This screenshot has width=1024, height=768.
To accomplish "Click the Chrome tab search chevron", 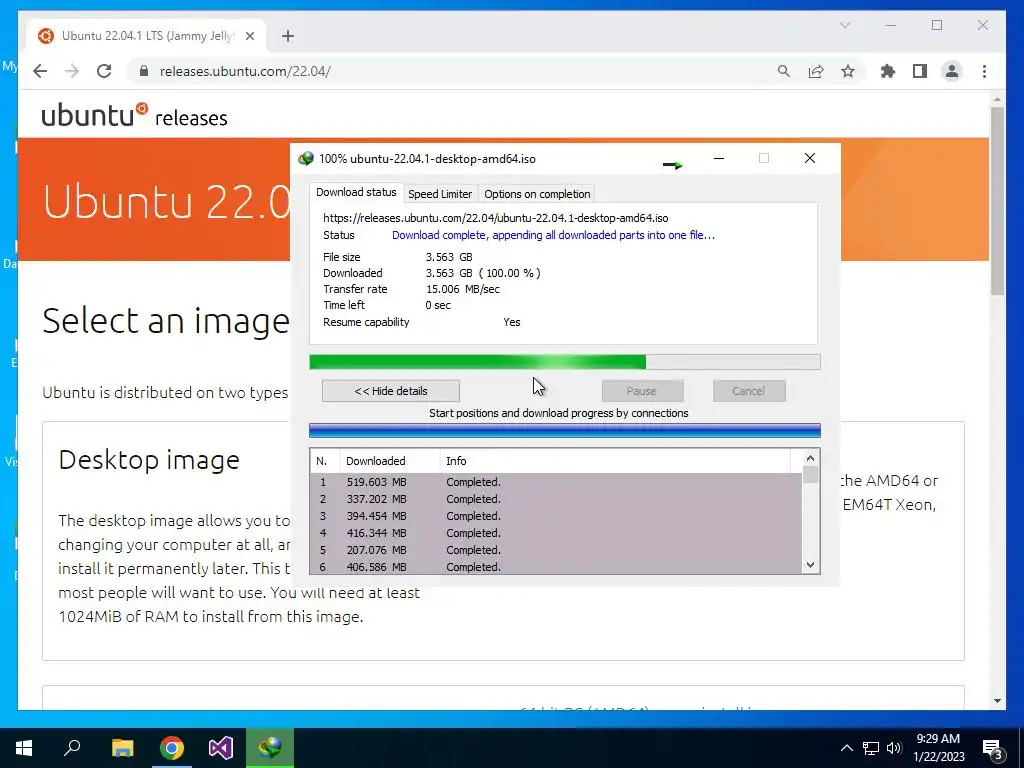I will 845,25.
